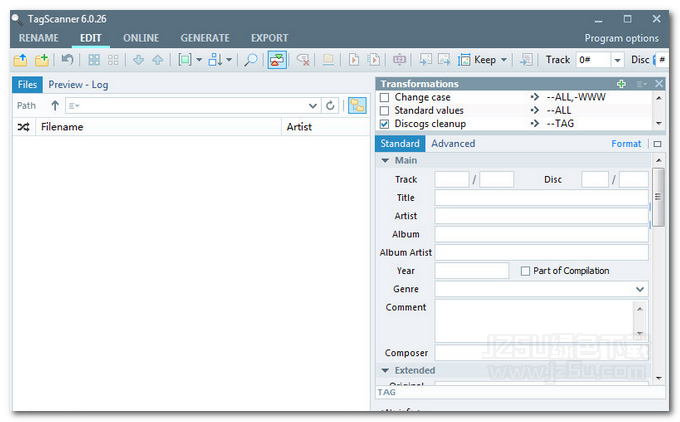
Task: Click the Format link
Action: point(626,144)
